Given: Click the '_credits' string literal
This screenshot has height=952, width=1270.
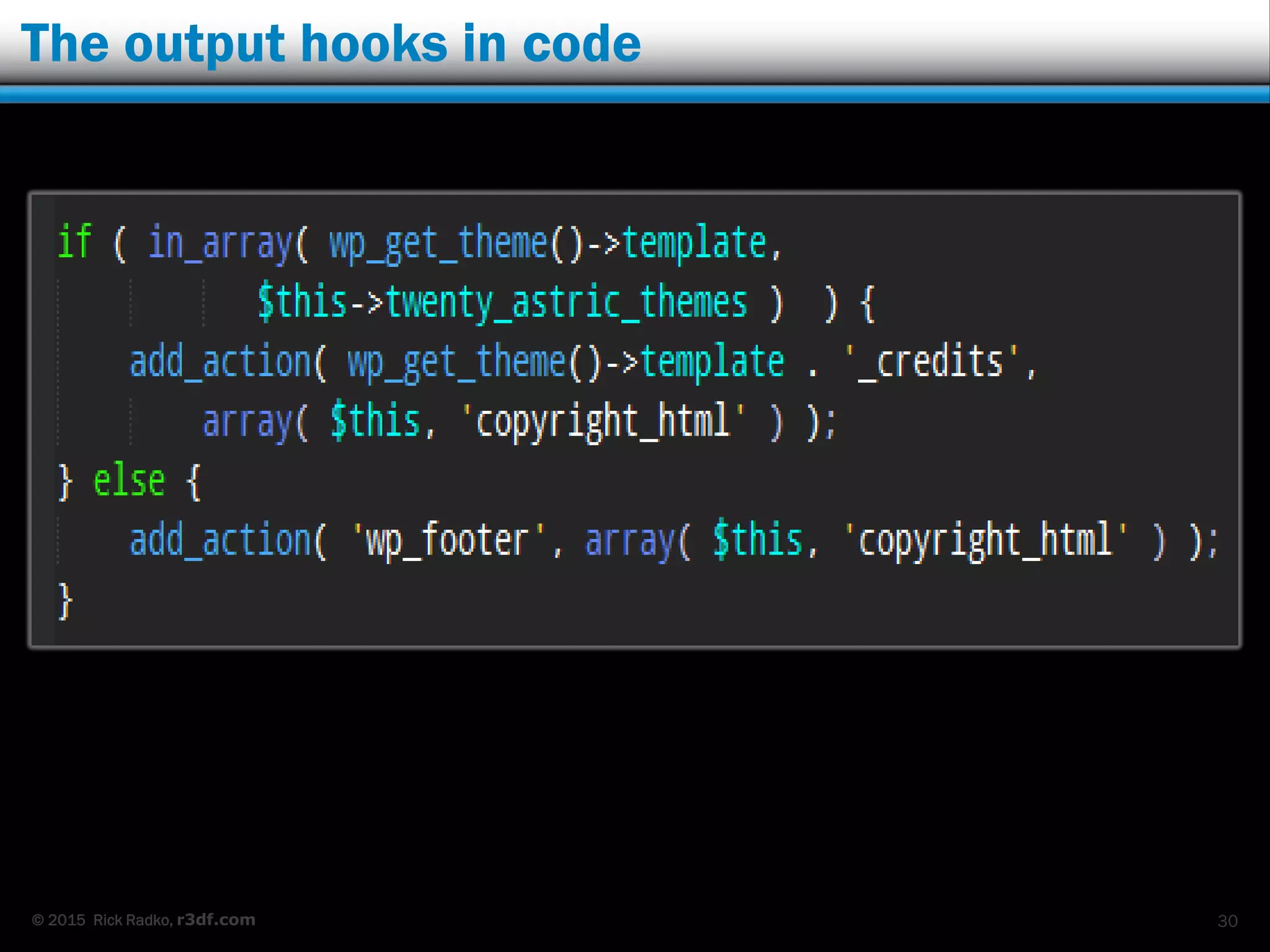Looking at the screenshot, I should tap(932, 362).
